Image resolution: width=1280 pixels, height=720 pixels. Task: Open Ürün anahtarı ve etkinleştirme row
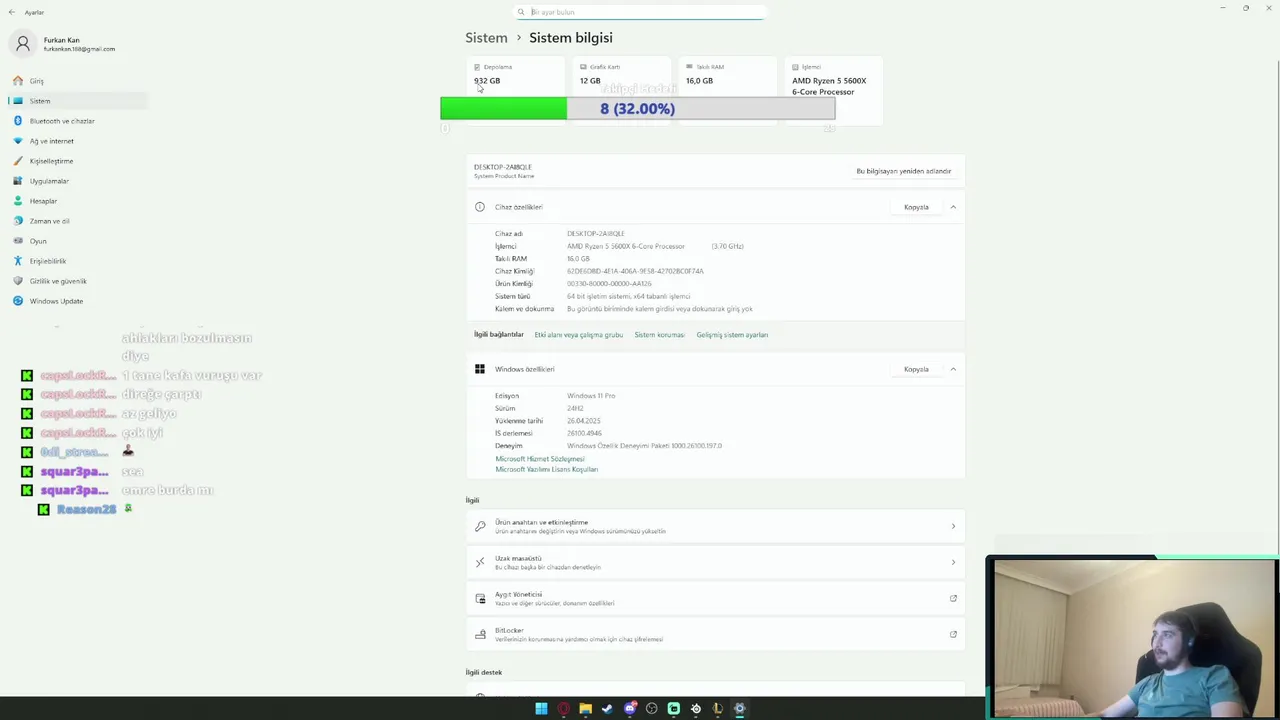[x=715, y=526]
